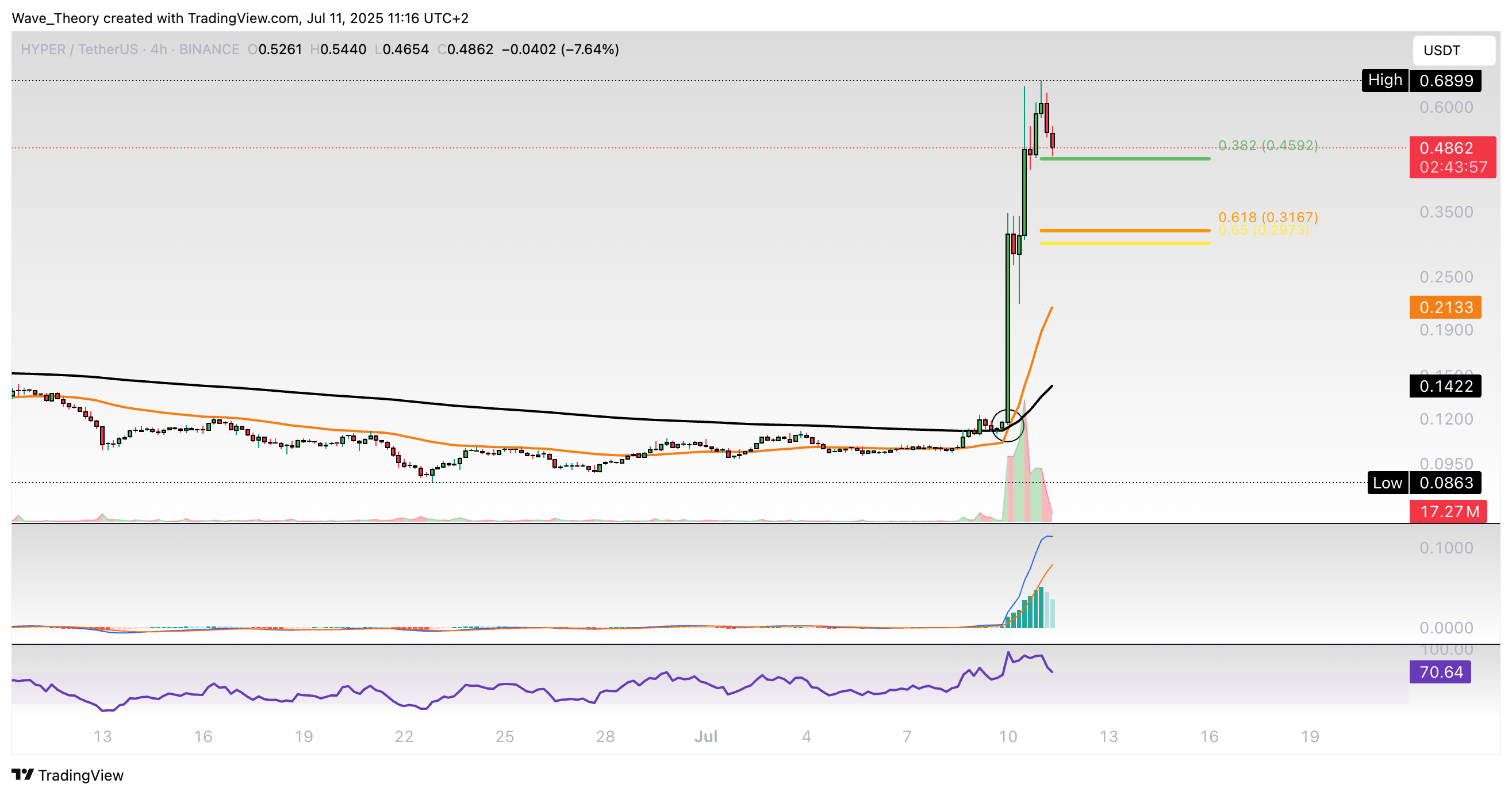Click the orange 0.2133 moving average label
Image resolution: width=1512 pixels, height=795 pixels.
[1445, 307]
